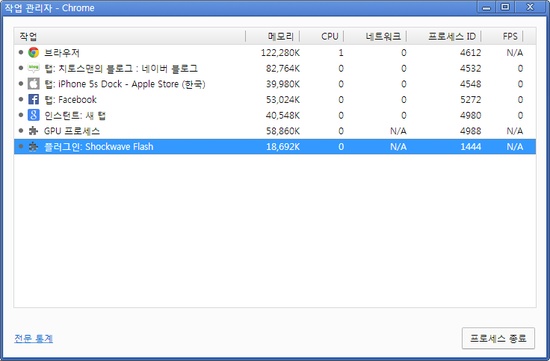Viewport: 550px width, 361px height.
Task: Click the Facebook tab icon
Action: [34, 100]
